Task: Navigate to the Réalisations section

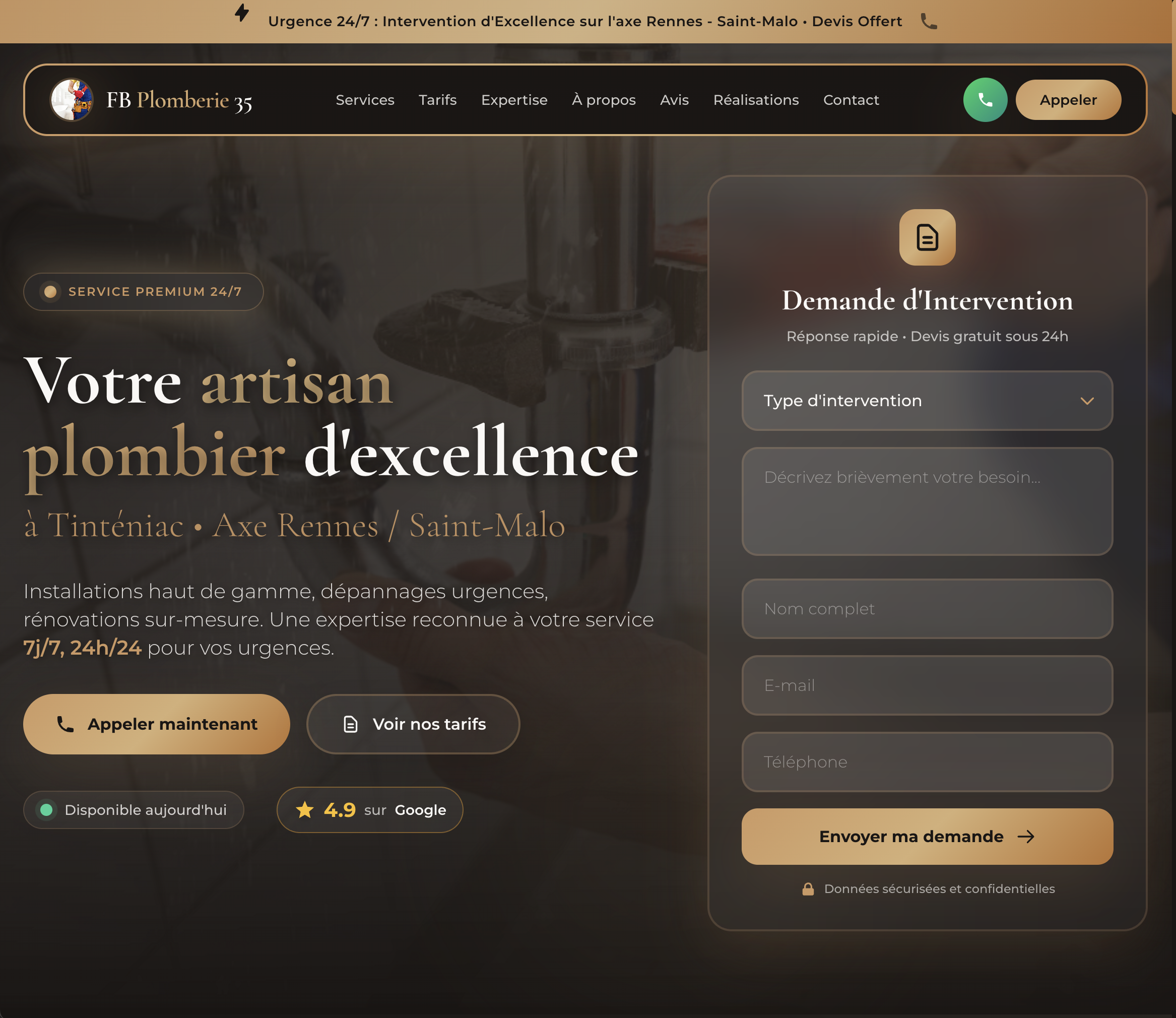Action: (x=756, y=99)
